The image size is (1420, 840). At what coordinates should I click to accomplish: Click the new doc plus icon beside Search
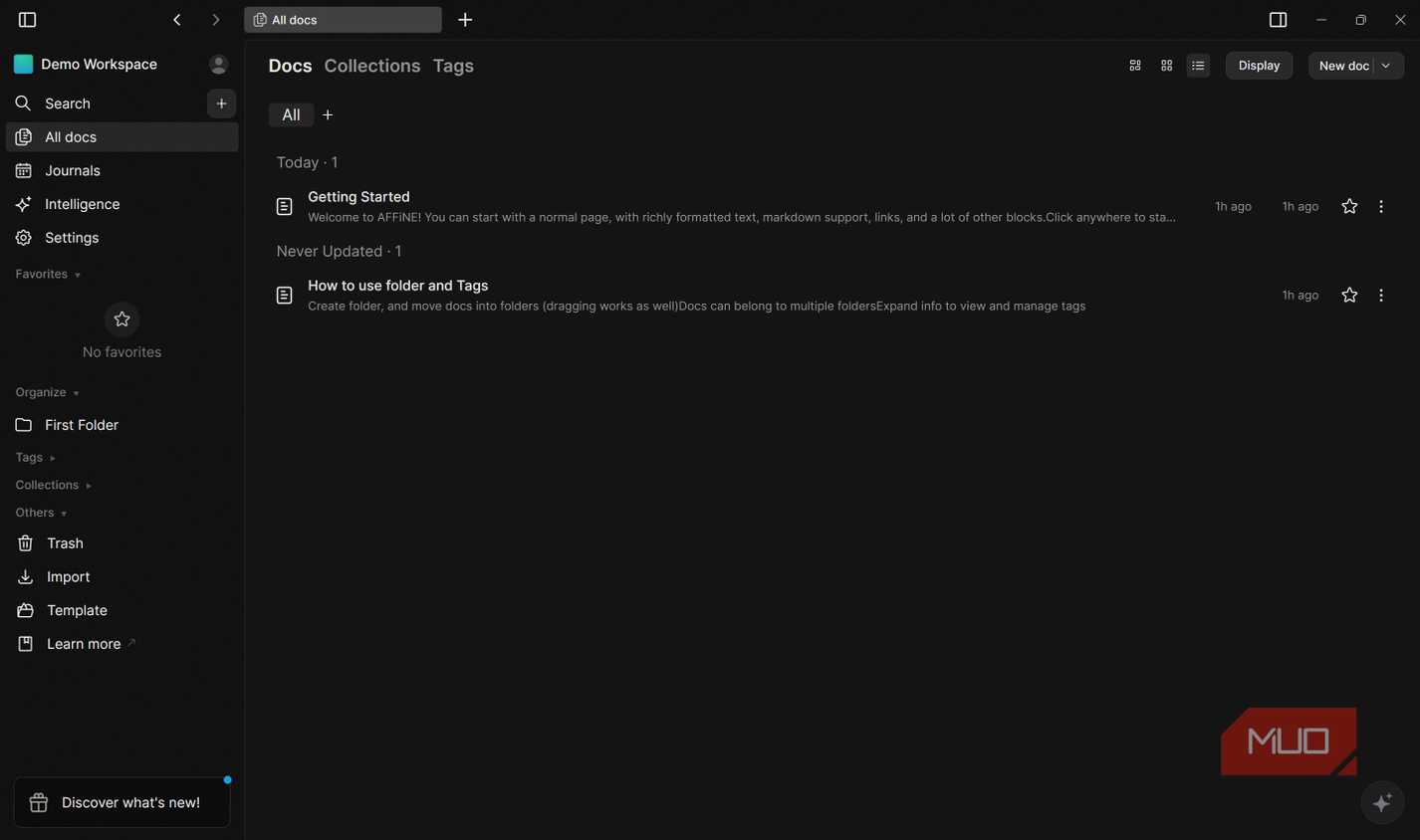click(x=221, y=104)
